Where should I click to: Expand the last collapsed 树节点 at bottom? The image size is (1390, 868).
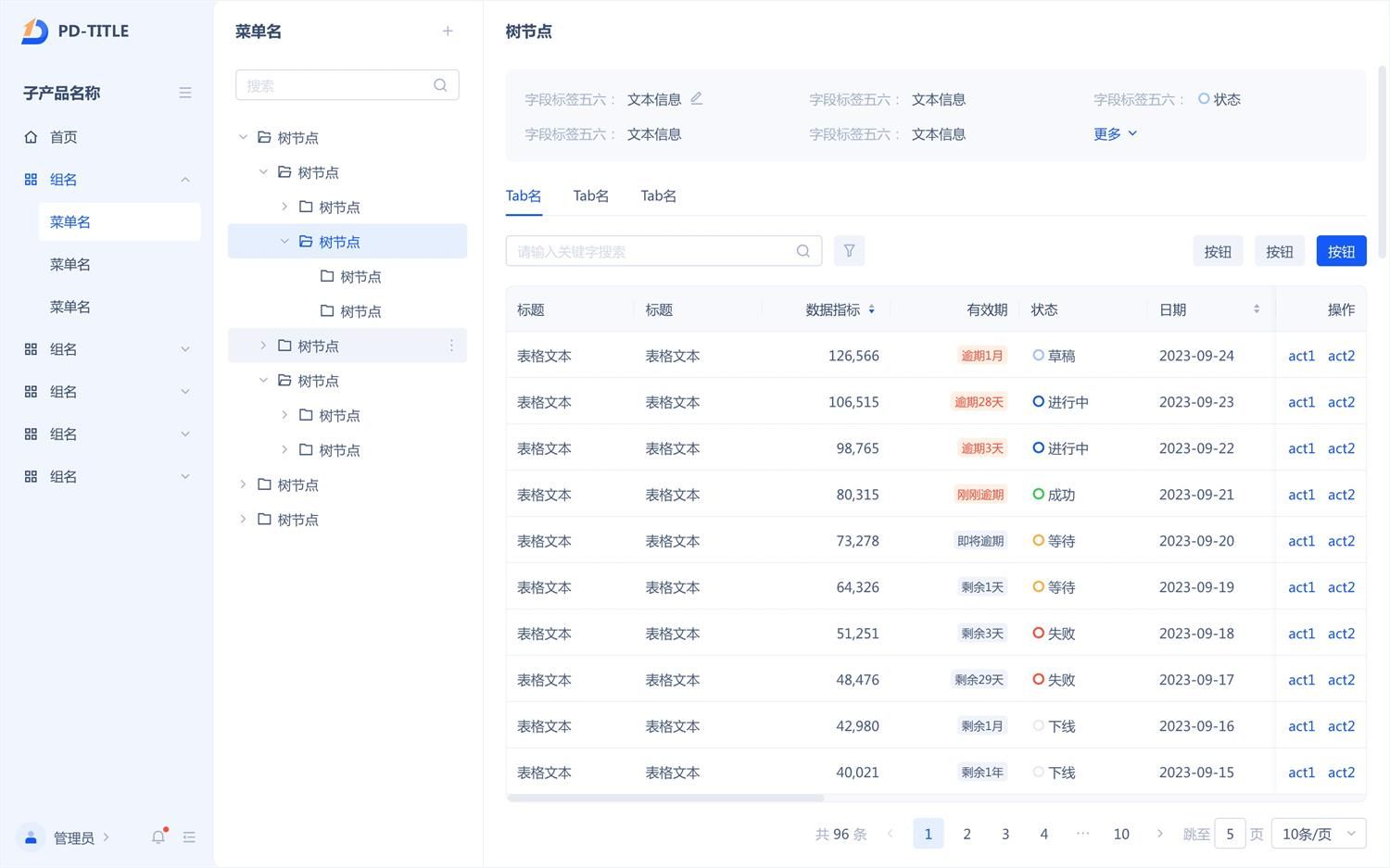pyautogui.click(x=243, y=519)
